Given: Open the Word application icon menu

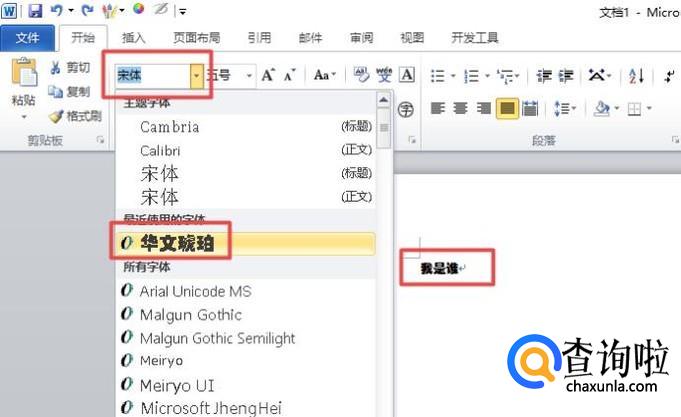Looking at the screenshot, I should (x=9, y=10).
